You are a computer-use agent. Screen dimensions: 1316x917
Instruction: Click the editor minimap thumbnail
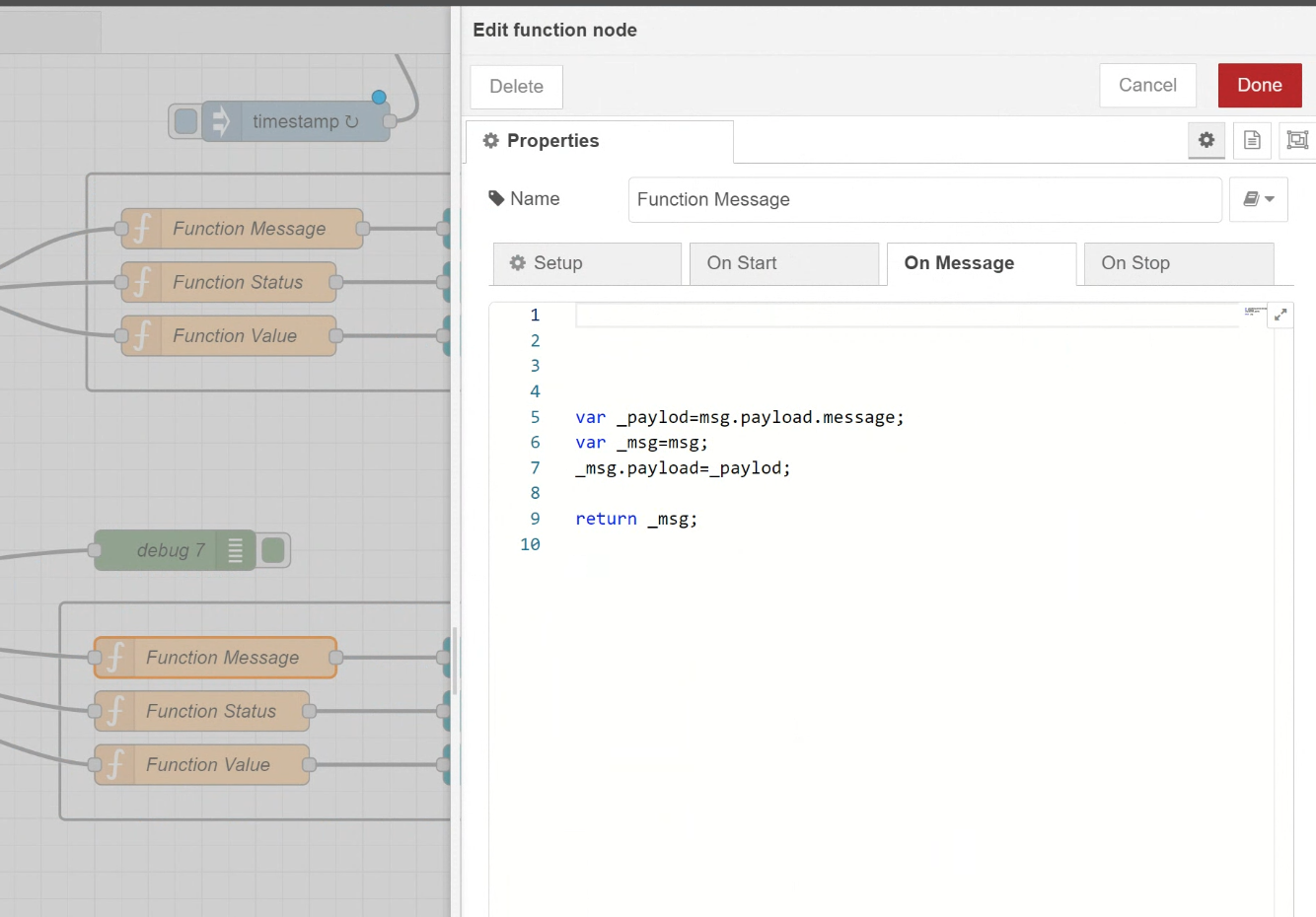(x=1255, y=312)
